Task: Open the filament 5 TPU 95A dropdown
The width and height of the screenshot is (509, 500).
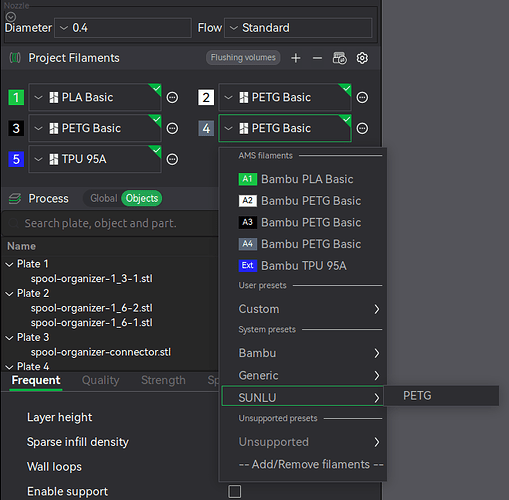Action: pyautogui.click(x=95, y=159)
